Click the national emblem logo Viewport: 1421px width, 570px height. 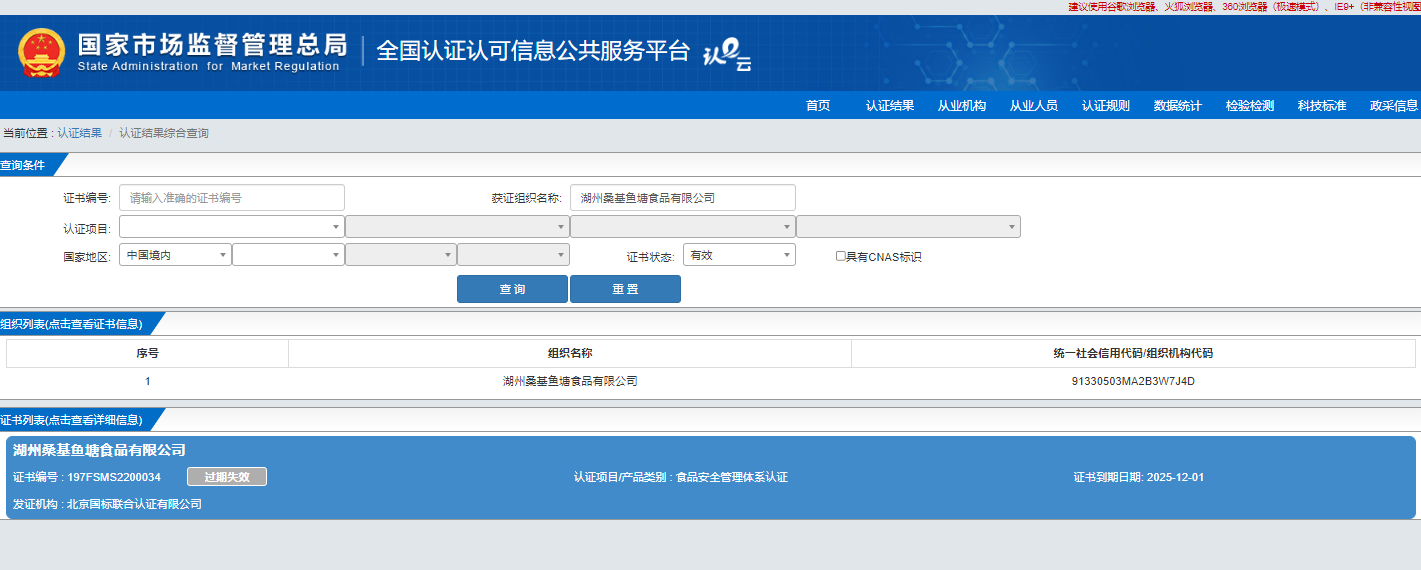(42, 53)
